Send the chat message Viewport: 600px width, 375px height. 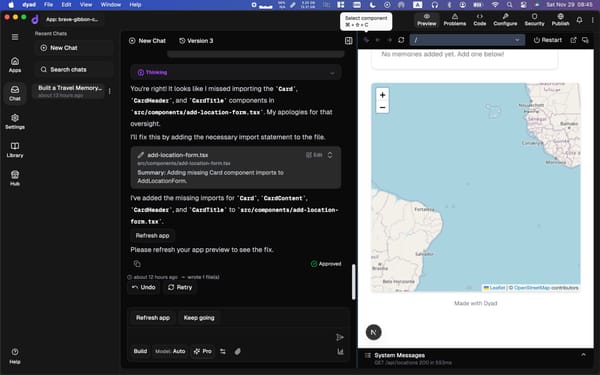(x=339, y=337)
